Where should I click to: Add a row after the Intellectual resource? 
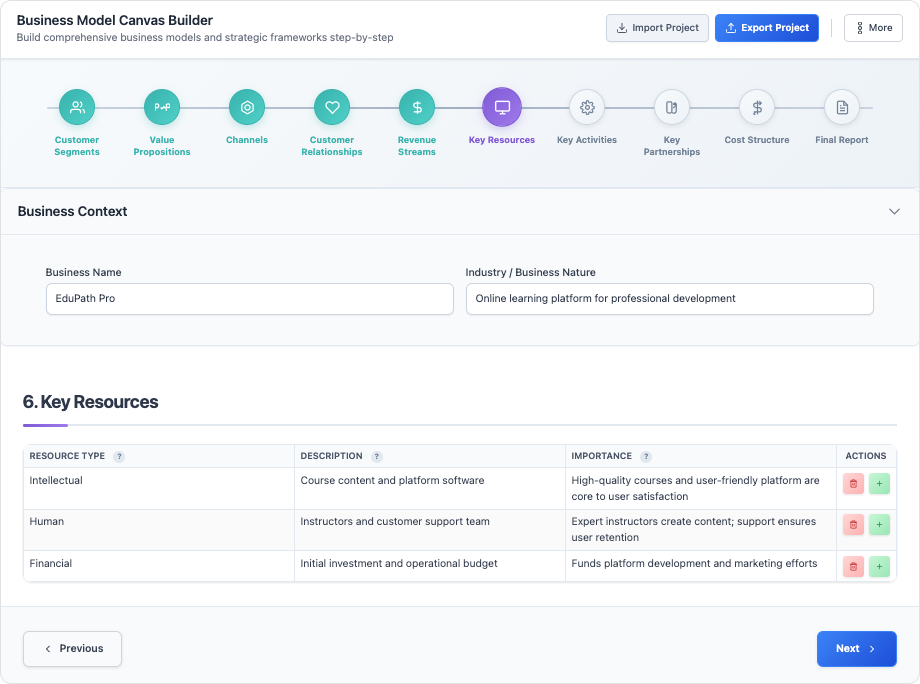(x=880, y=484)
